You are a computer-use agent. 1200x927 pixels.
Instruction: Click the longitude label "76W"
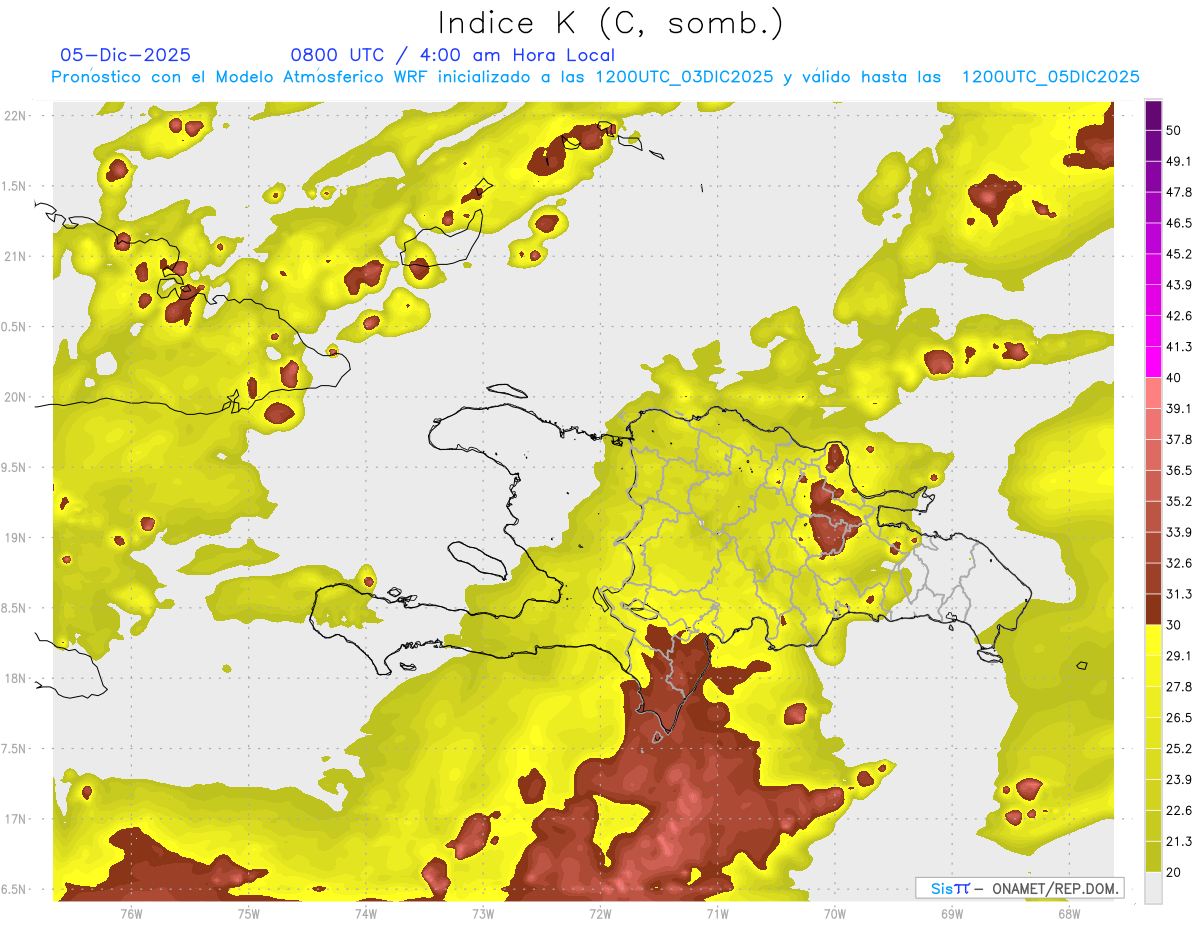131,913
